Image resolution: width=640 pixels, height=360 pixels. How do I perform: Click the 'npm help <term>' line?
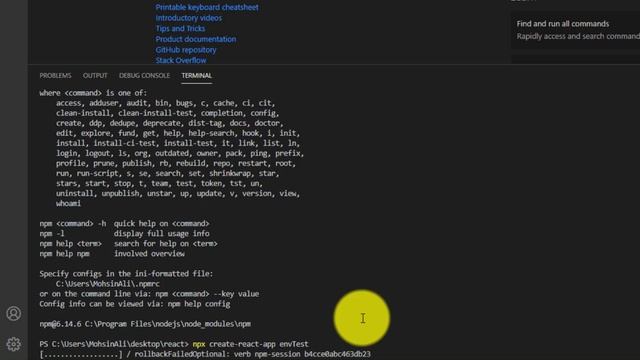coord(129,244)
